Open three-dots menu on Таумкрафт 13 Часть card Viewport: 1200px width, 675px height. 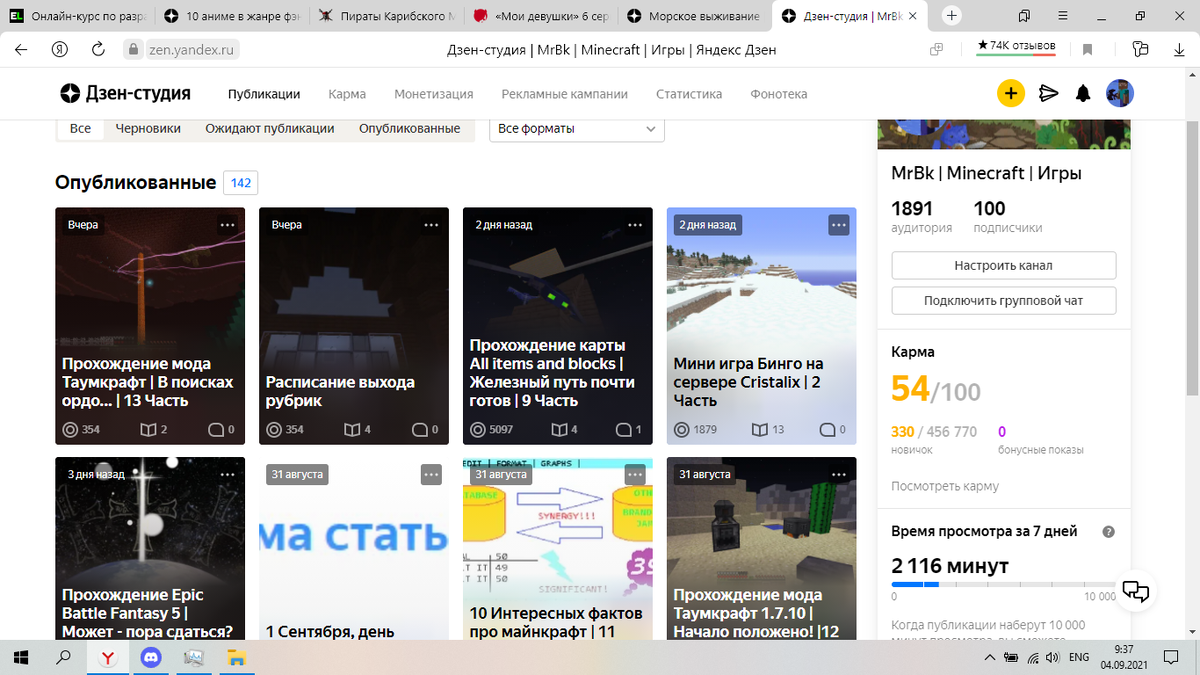(x=227, y=225)
